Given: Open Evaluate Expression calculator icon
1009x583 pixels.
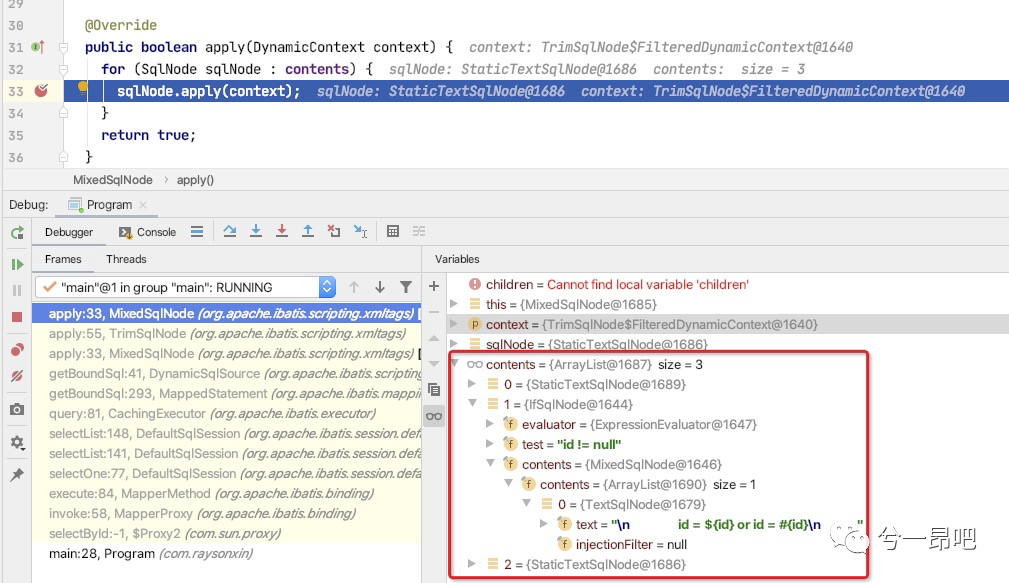Looking at the screenshot, I should 393,231.
